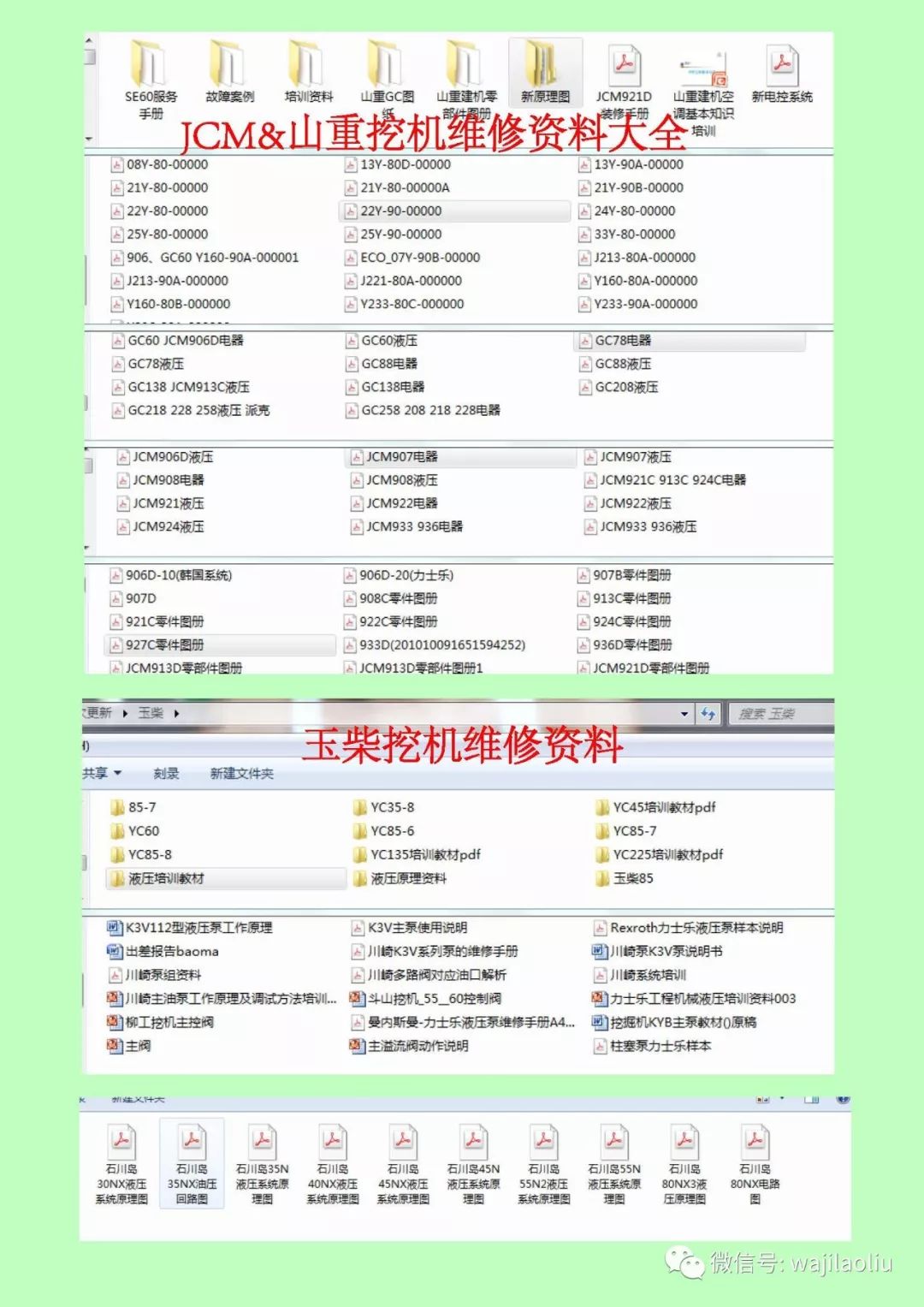Click the 刻录 menu item
Viewport: 924px width, 1307px height.
(x=166, y=773)
